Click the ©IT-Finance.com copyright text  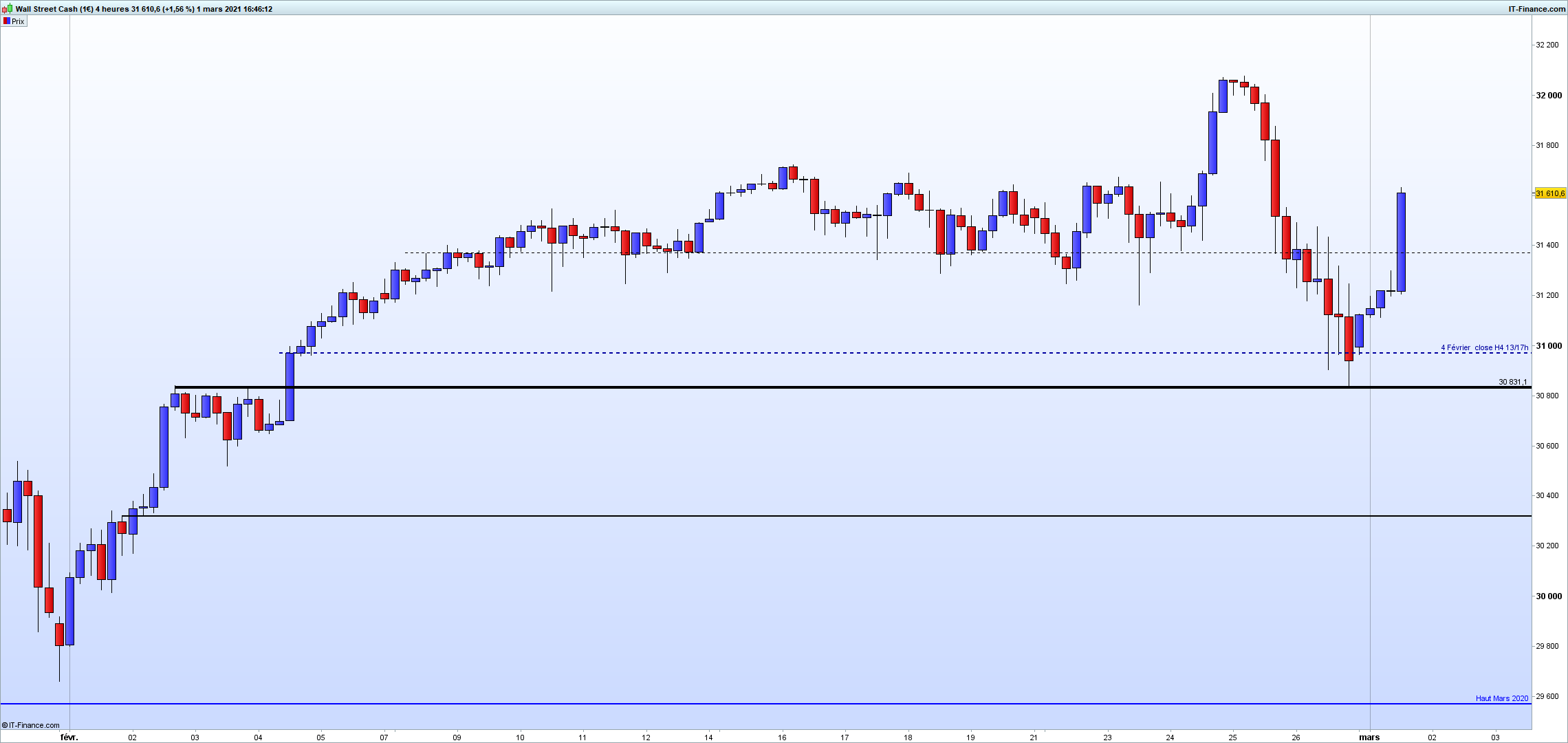point(31,725)
